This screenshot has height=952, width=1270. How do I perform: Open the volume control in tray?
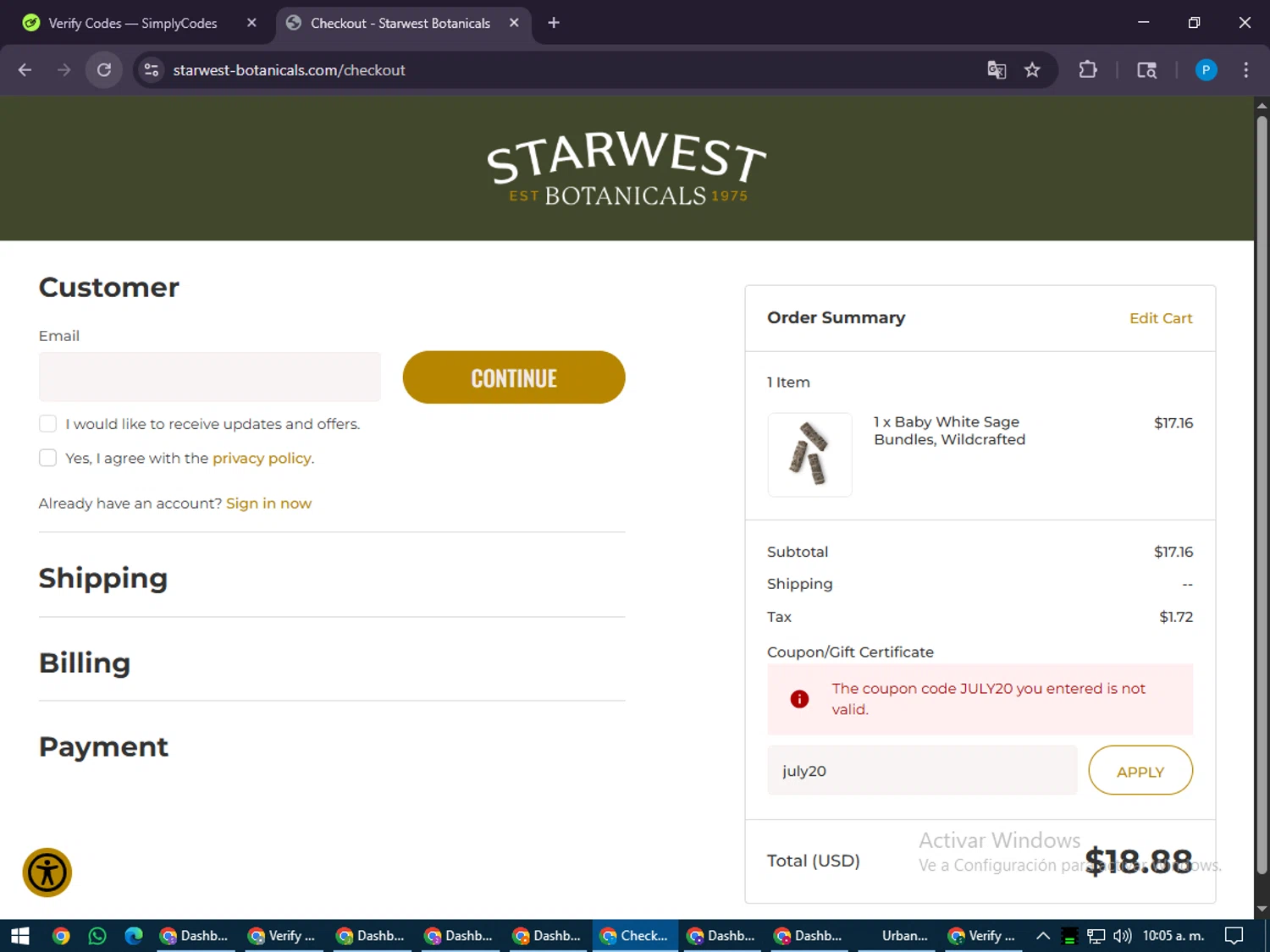tap(1123, 936)
